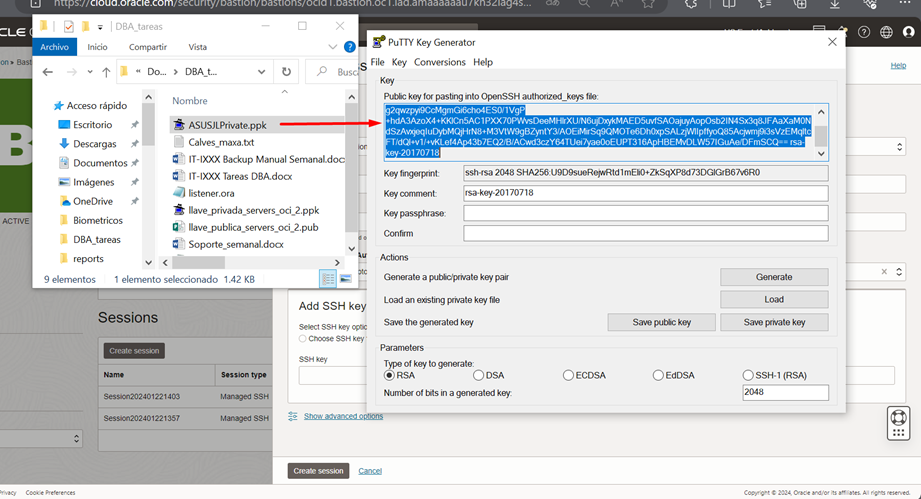Select Calves_maxa.txt file in Explorer
This screenshot has height=499, width=921.
(221, 142)
